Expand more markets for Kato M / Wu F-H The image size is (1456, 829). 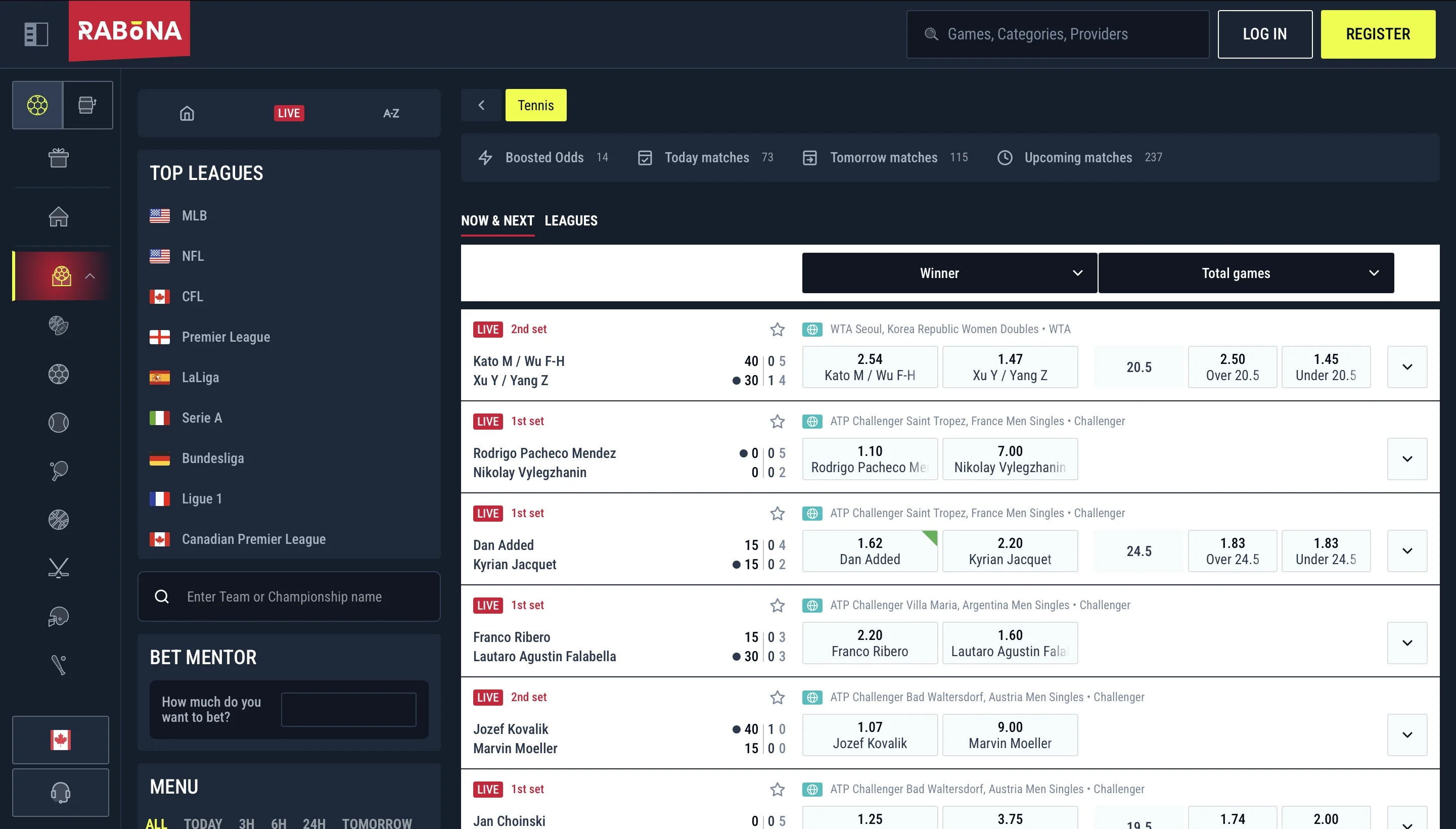pyautogui.click(x=1407, y=367)
